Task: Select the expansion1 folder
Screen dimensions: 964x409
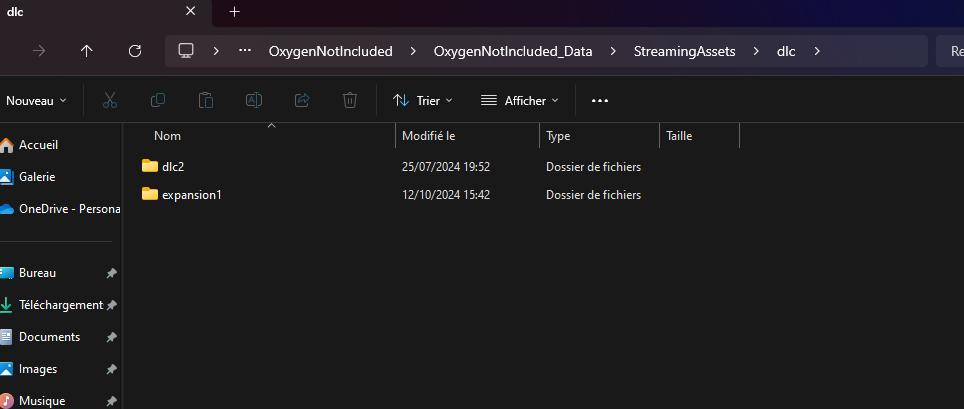Action: click(191, 194)
